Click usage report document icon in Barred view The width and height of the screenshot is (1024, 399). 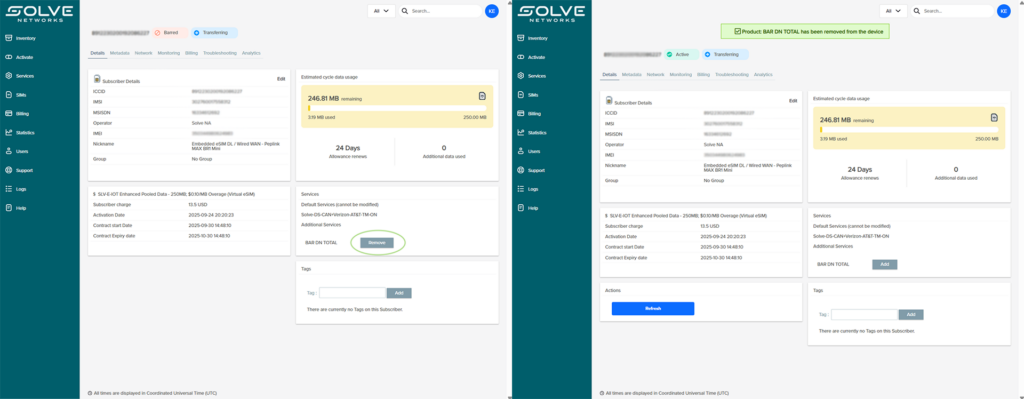(x=482, y=96)
